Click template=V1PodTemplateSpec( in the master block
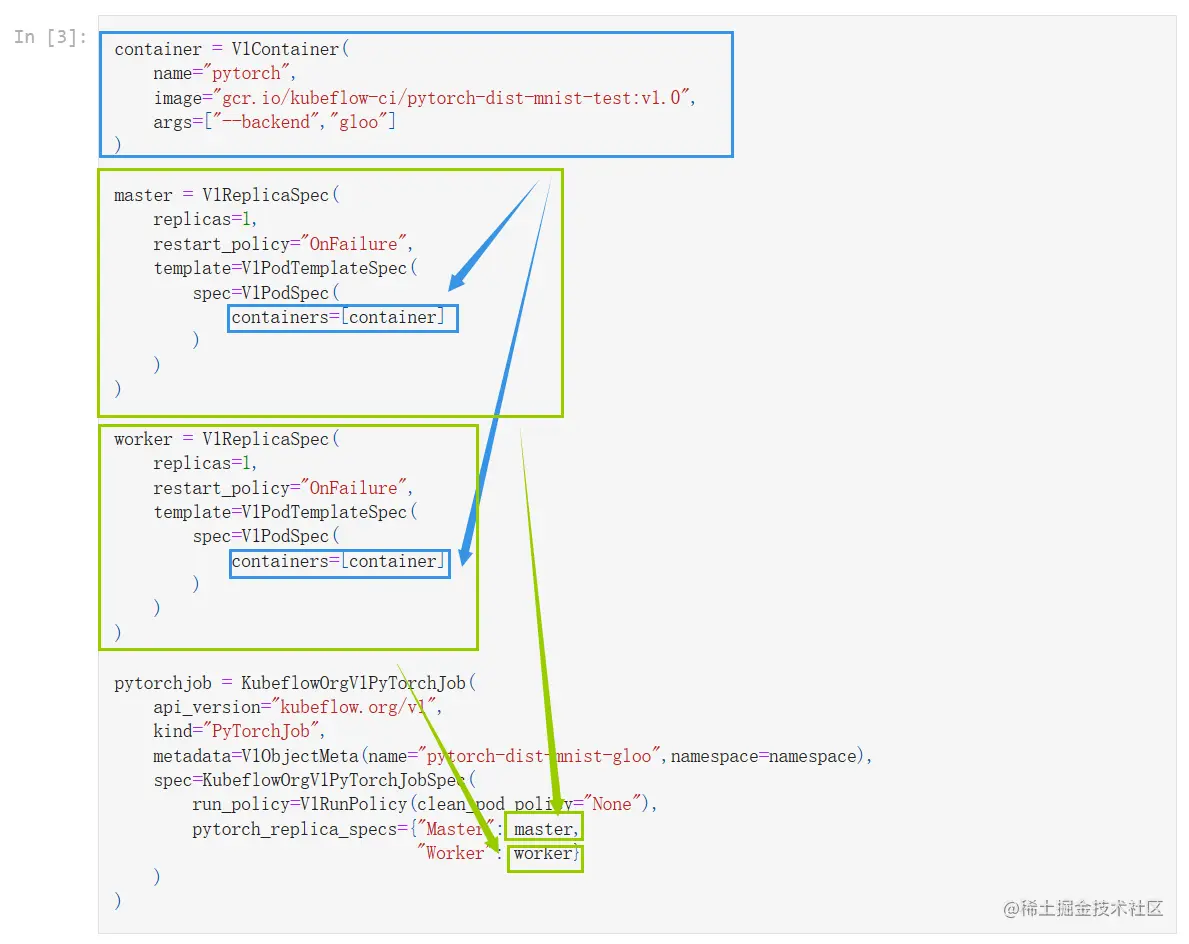Image resolution: width=1189 pixels, height=944 pixels. (x=285, y=268)
